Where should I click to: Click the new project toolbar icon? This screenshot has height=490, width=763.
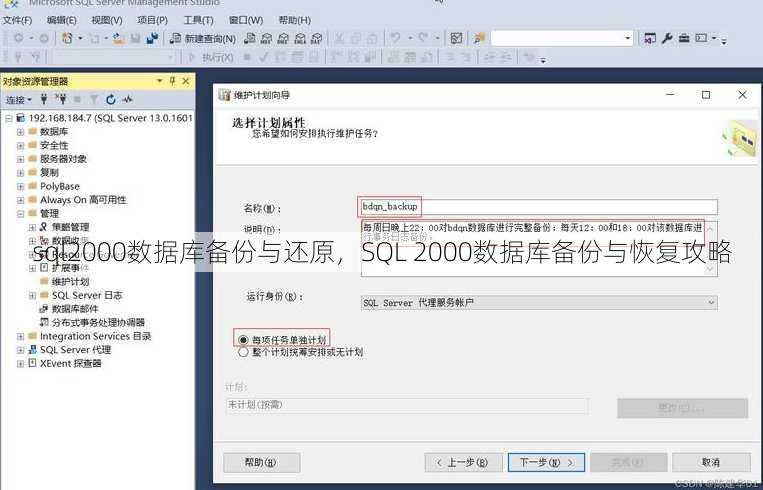pos(68,38)
